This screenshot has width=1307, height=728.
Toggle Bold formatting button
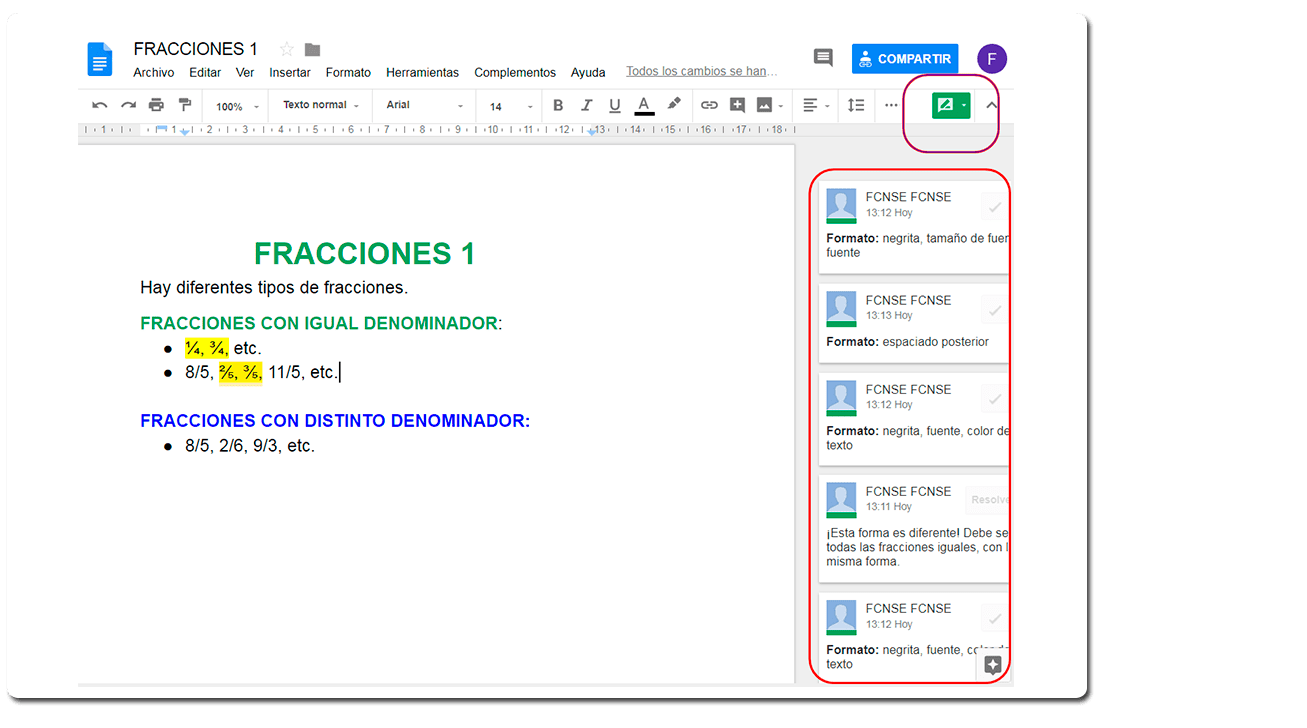558,105
